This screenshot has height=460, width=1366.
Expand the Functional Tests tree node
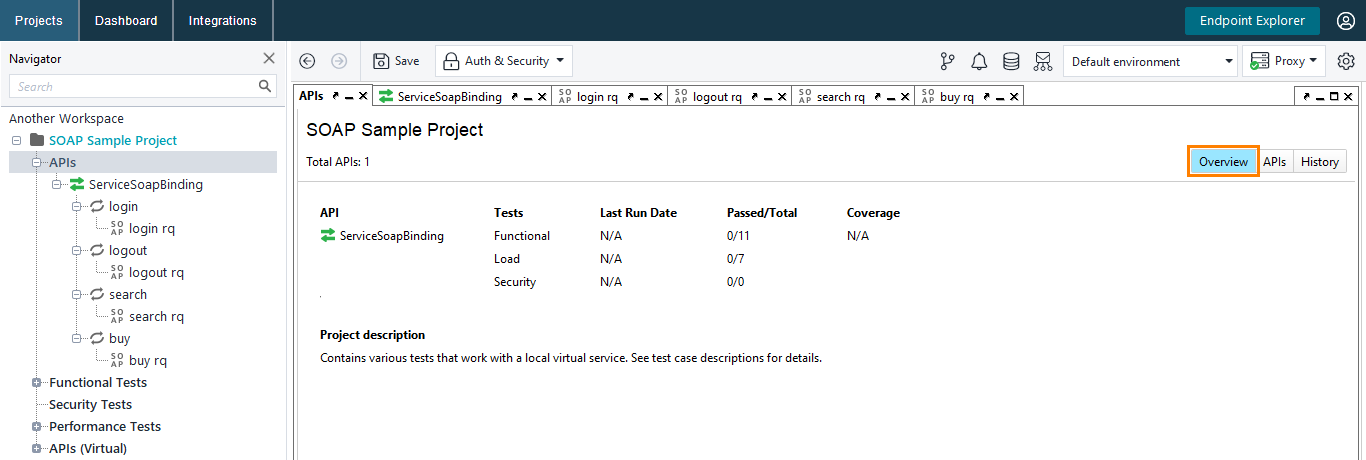(37, 383)
